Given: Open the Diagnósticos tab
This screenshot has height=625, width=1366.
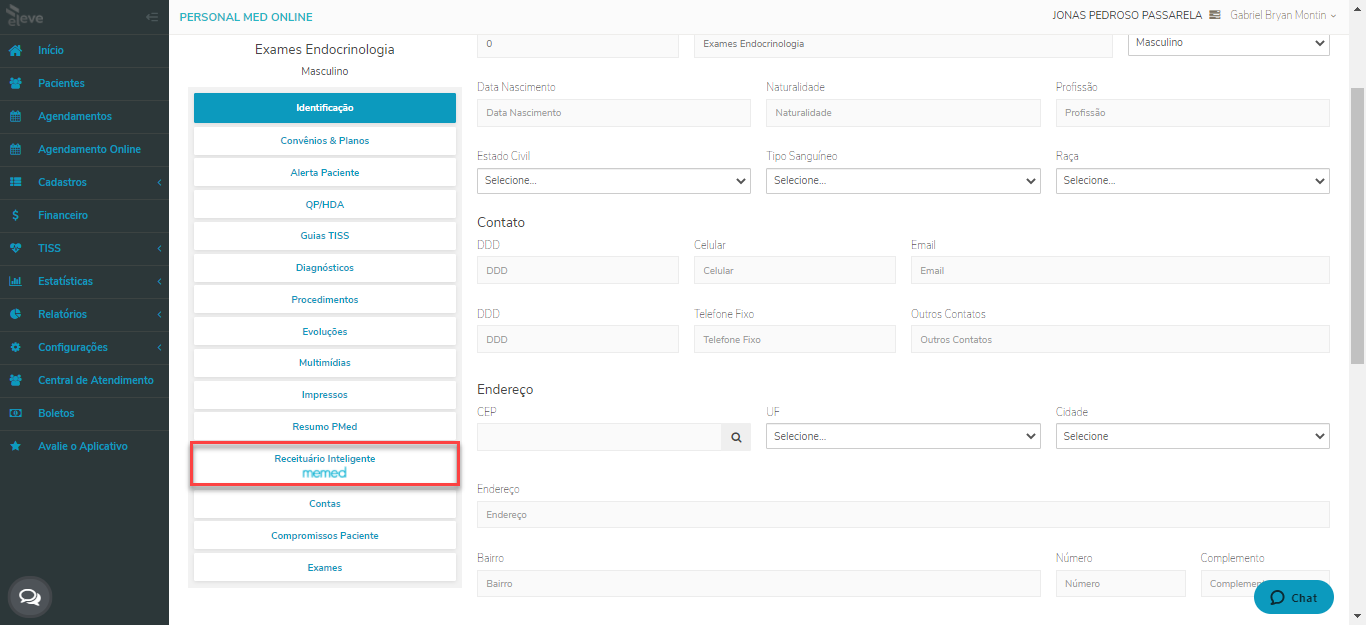Looking at the screenshot, I should click(325, 268).
